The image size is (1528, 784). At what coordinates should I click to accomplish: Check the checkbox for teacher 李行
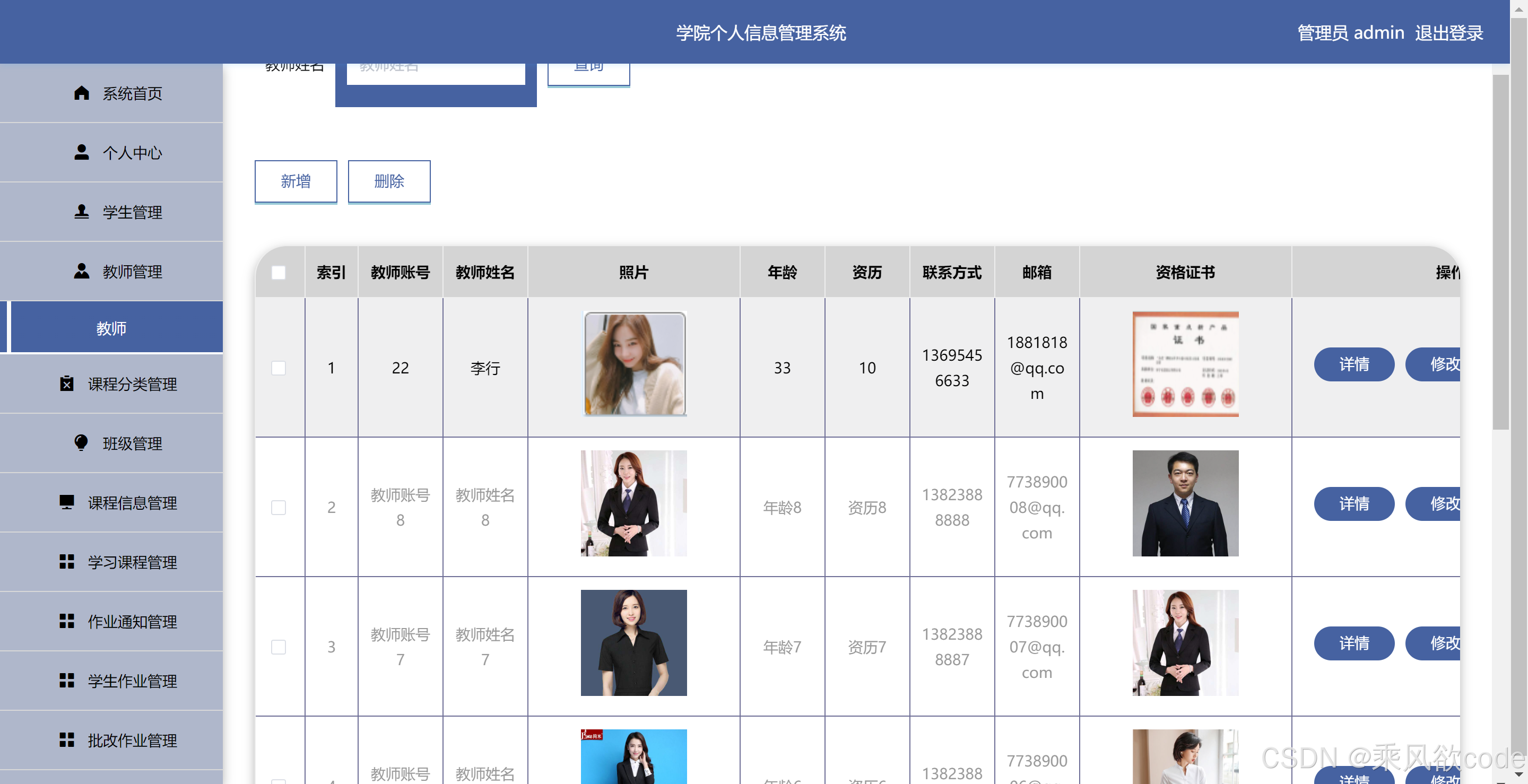[x=278, y=368]
